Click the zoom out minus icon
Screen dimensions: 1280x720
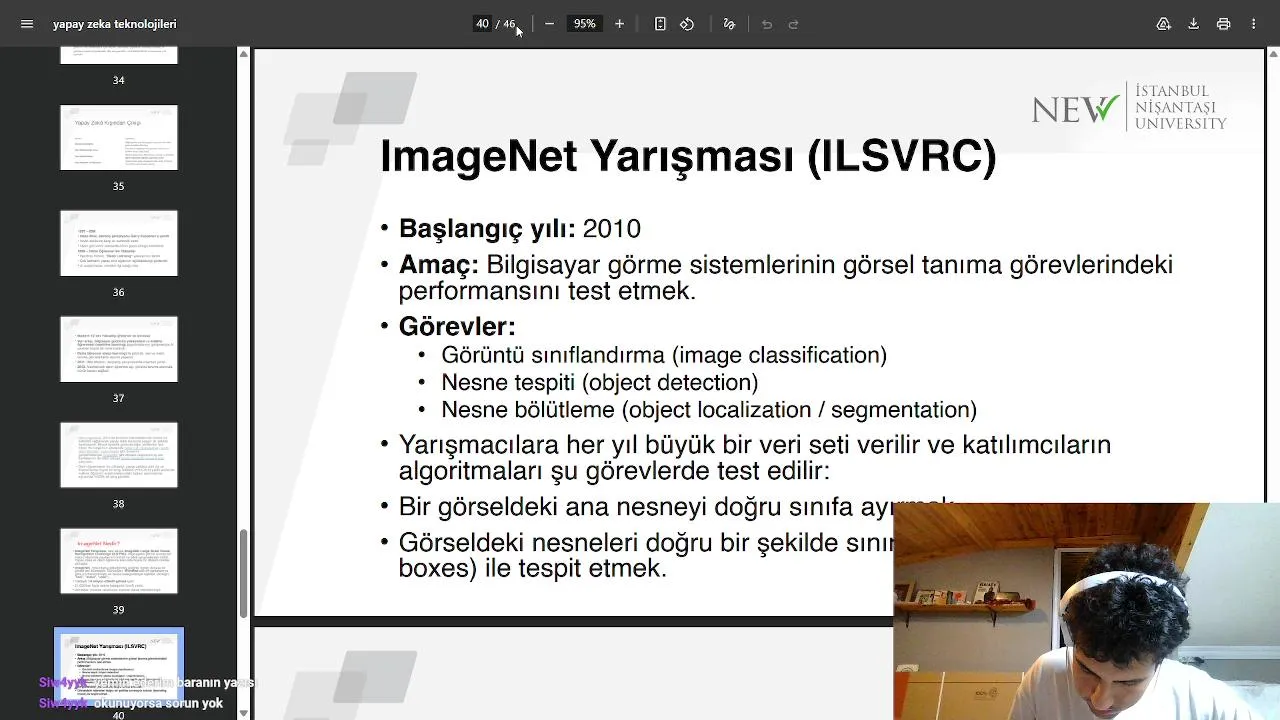click(x=549, y=24)
